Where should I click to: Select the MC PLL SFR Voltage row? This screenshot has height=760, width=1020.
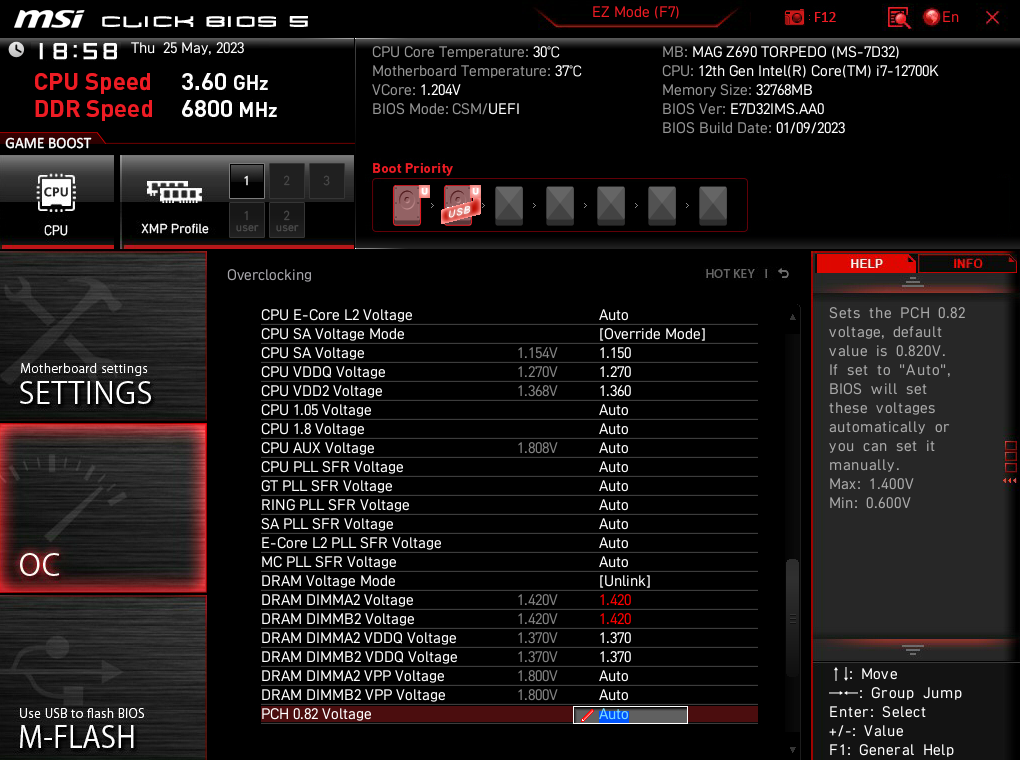(509, 562)
